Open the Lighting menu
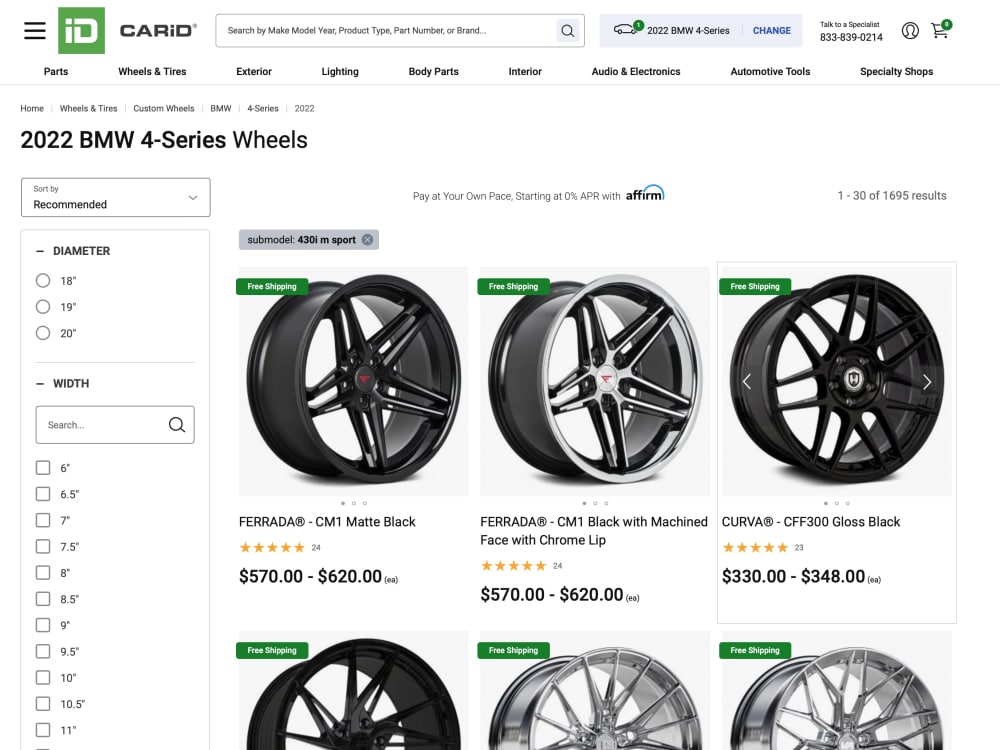 (x=340, y=71)
